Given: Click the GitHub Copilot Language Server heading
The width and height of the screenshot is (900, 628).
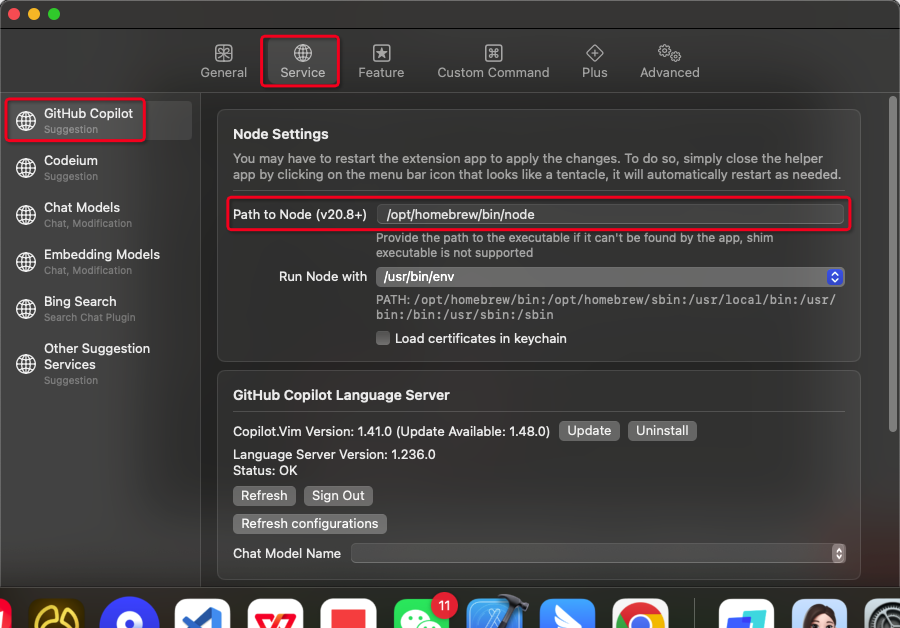Looking at the screenshot, I should (x=341, y=395).
